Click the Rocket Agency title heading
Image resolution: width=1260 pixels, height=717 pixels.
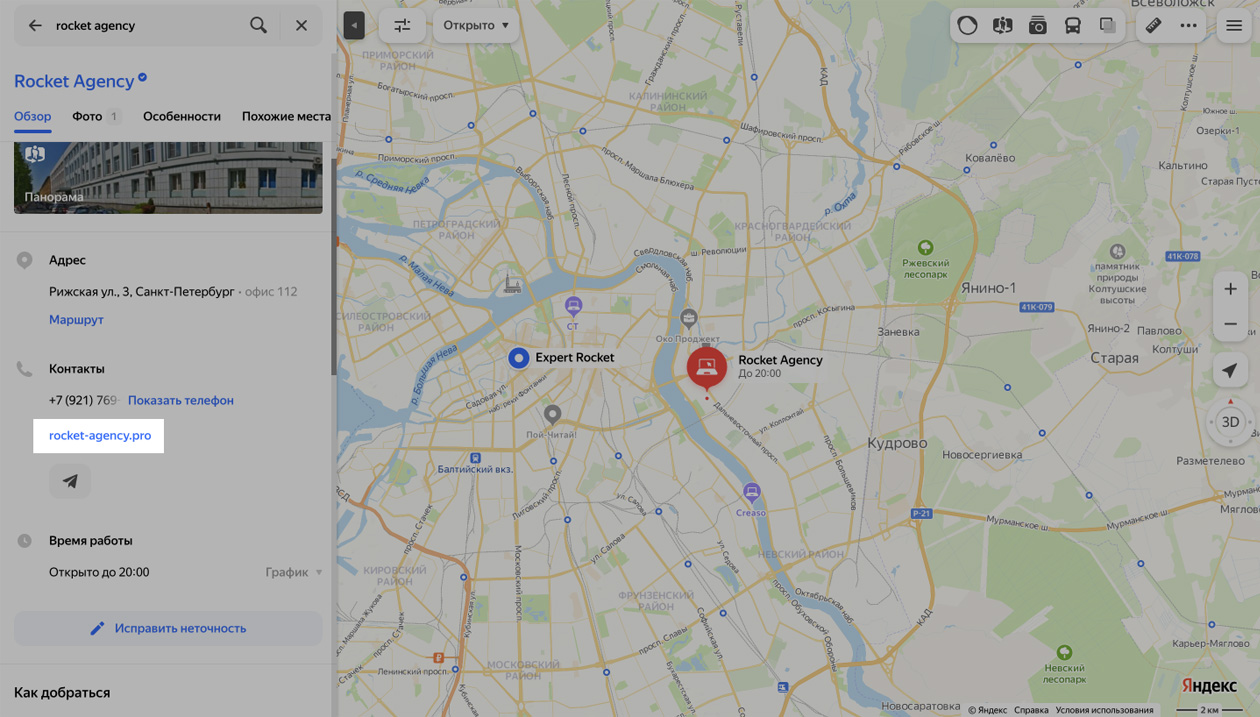click(x=74, y=81)
